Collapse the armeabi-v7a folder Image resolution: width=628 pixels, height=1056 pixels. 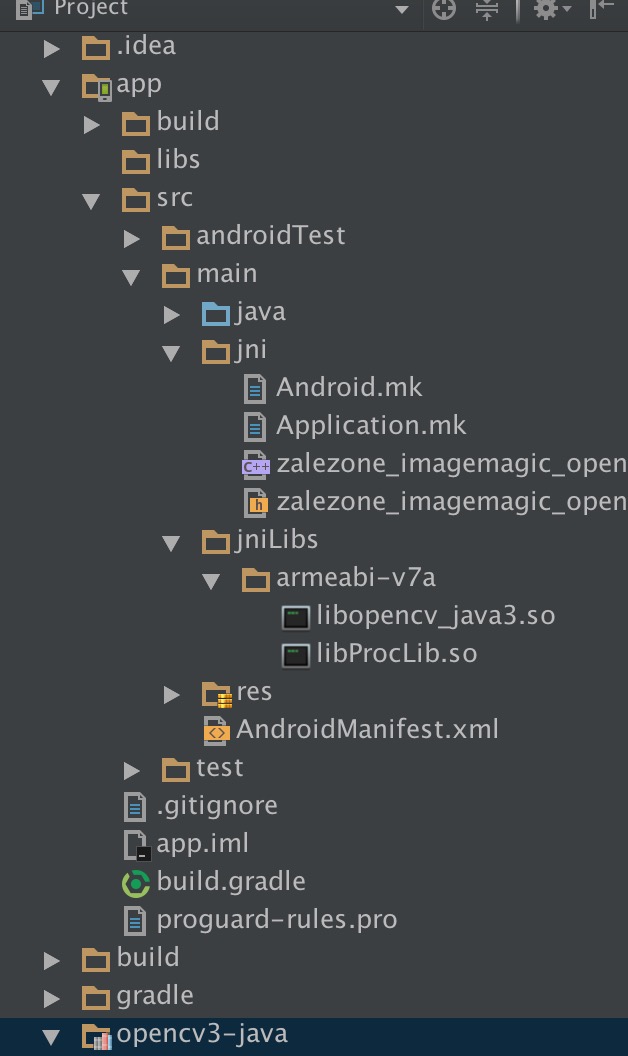[x=211, y=580]
